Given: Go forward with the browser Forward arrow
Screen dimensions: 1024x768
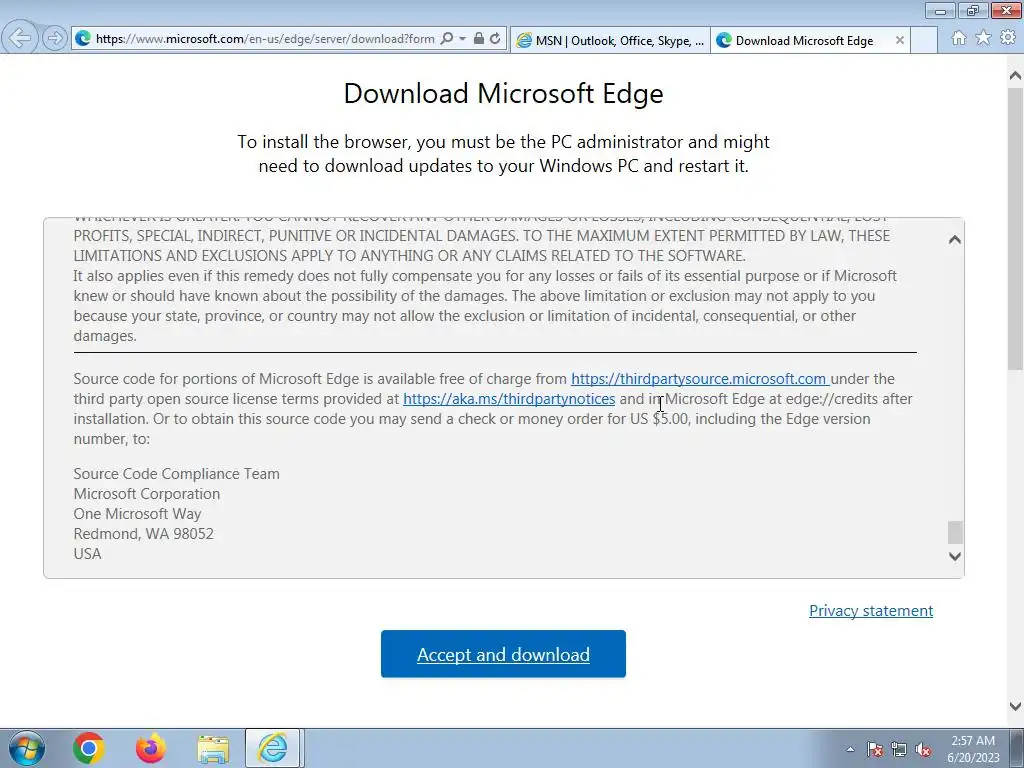Looking at the screenshot, I should point(55,38).
